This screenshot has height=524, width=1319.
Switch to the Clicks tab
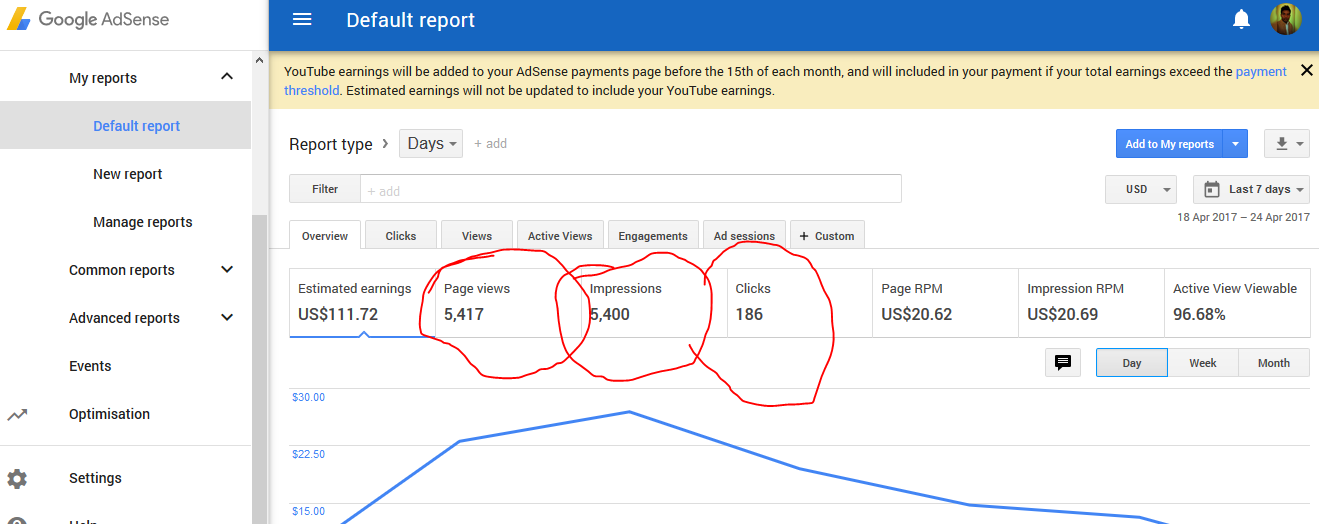401,236
